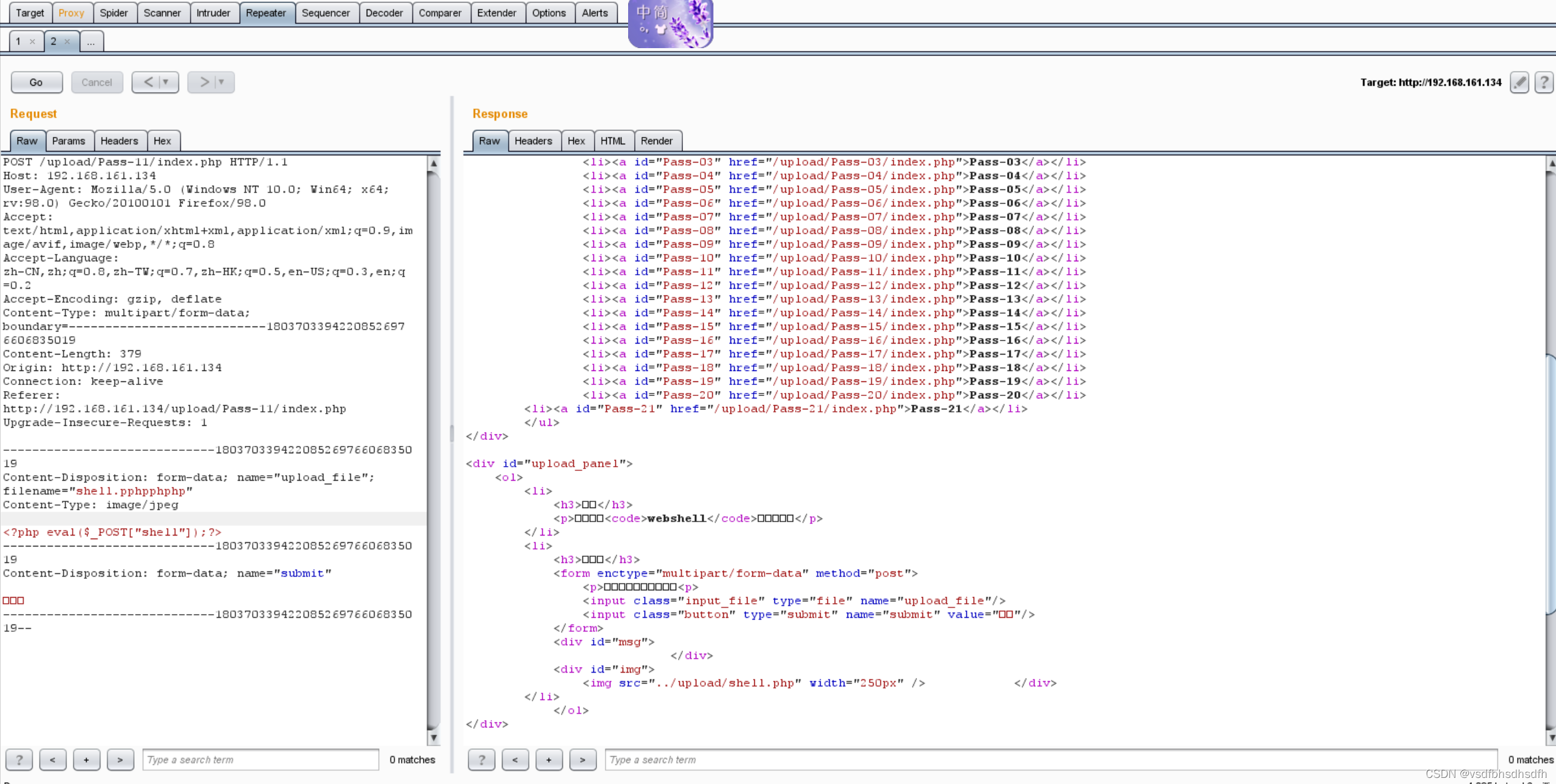
Task: Close Repeater tab 2
Action: (x=67, y=41)
